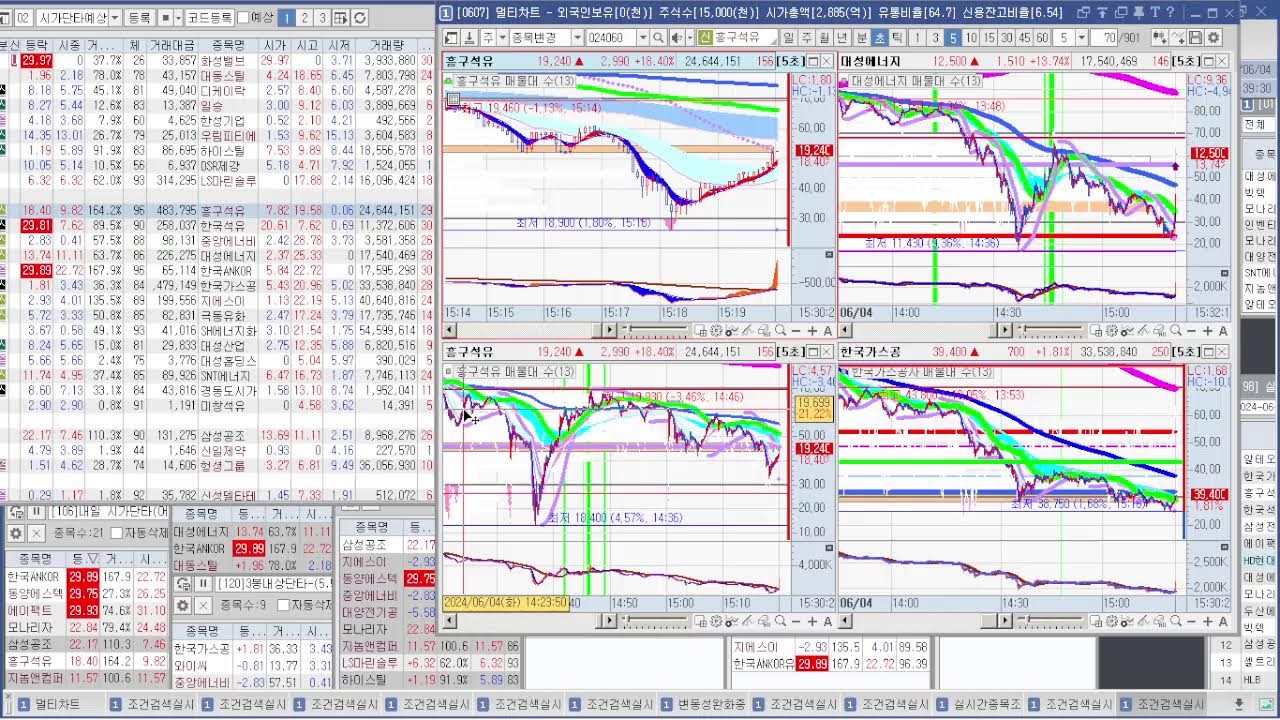Select watchlist page 3 tab
The height and width of the screenshot is (720, 1280).
[322, 18]
